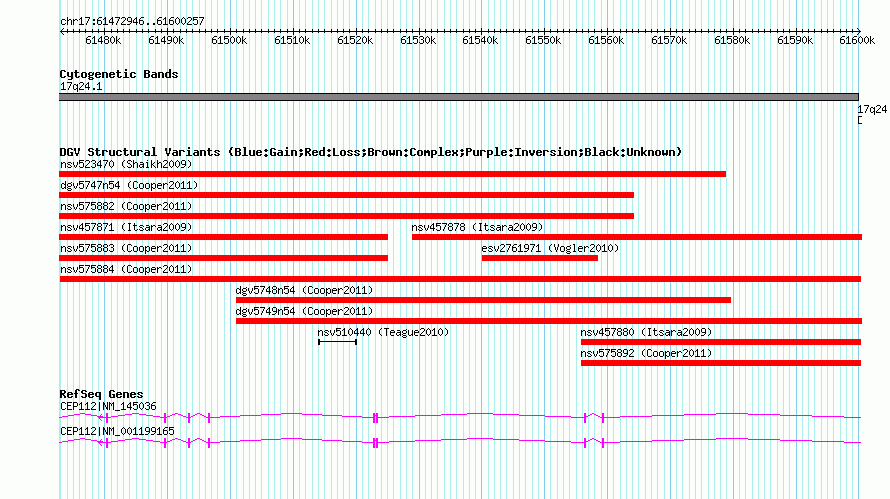Image resolution: width=890 pixels, height=499 pixels.
Task: Click the nsv575882 (Cooper2011) label
Action: 126,206
